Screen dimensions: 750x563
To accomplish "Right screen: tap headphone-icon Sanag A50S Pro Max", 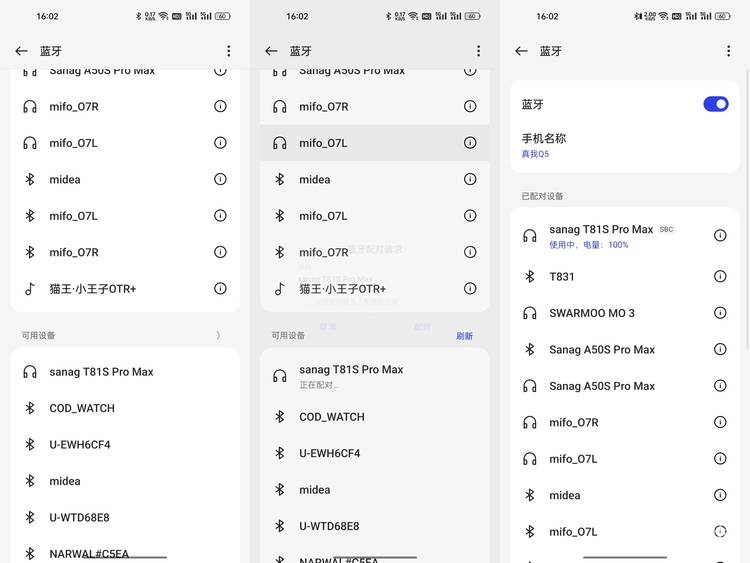I will 625,386.
